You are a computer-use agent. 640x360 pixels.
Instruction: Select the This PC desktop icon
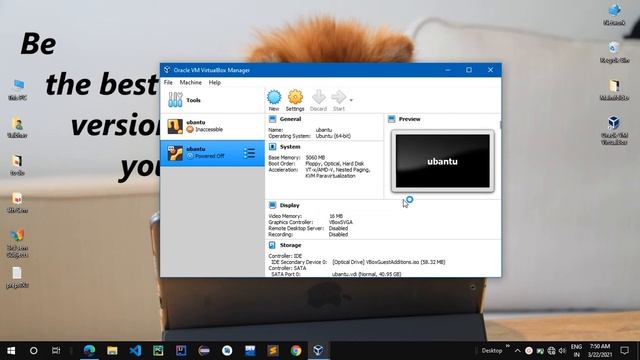(18, 90)
